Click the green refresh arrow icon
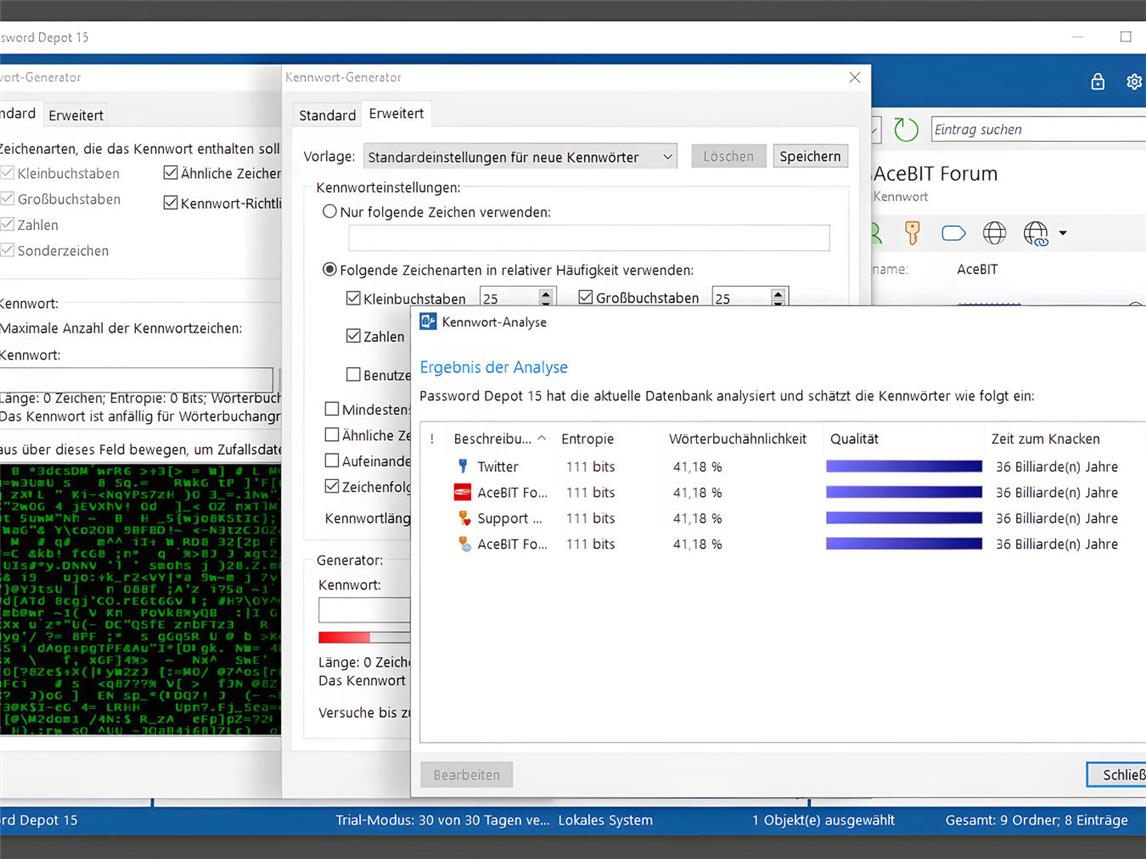Screen dimensions: 1146x859 pos(906,129)
